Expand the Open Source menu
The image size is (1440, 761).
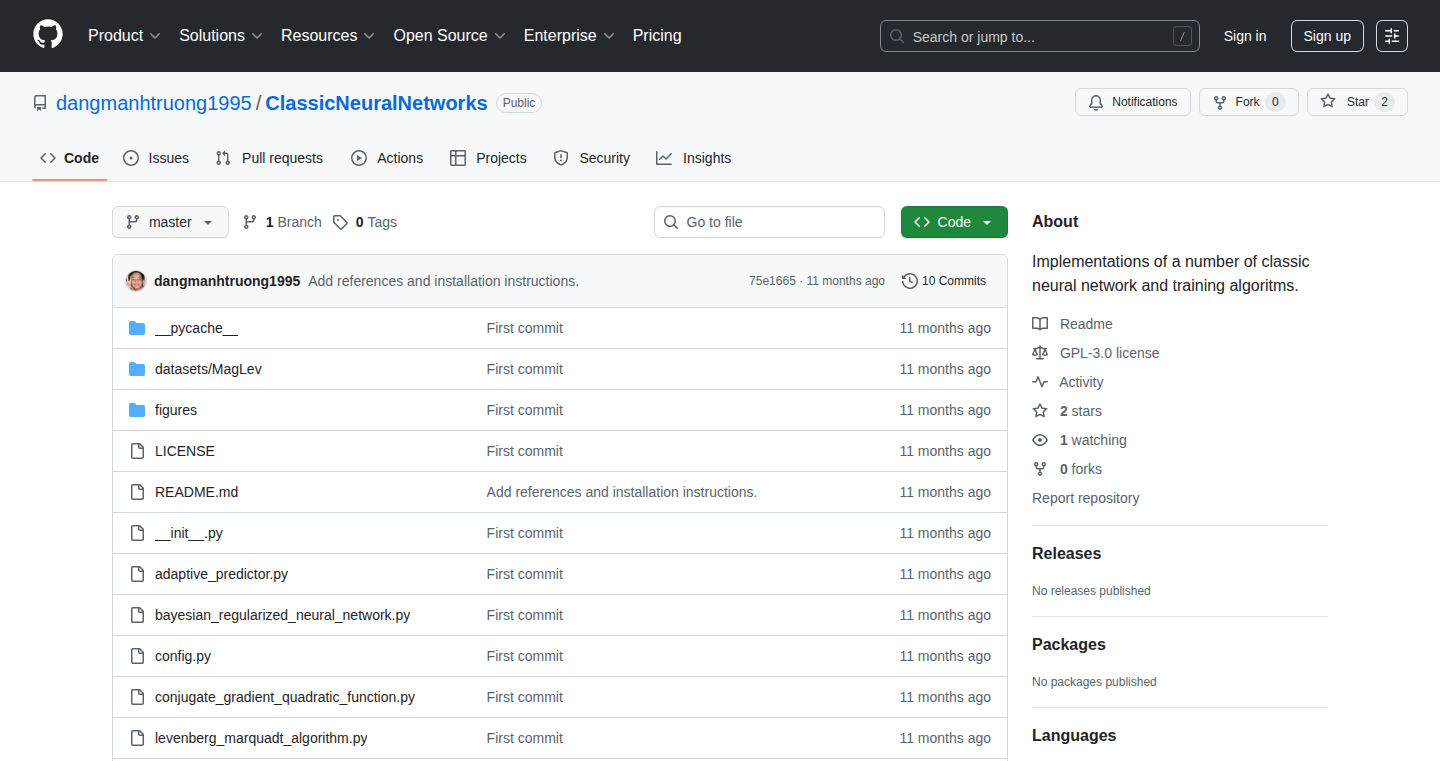click(450, 35)
